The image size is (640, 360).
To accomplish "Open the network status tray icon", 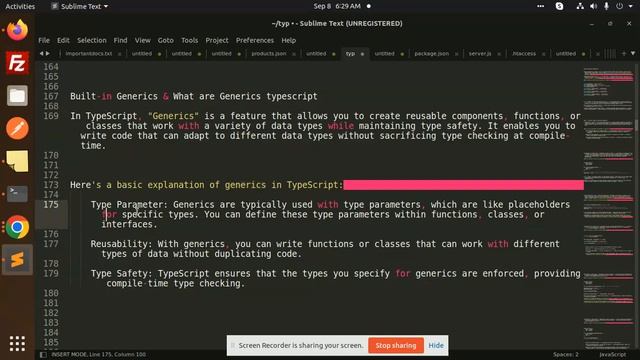I will click(x=580, y=6).
